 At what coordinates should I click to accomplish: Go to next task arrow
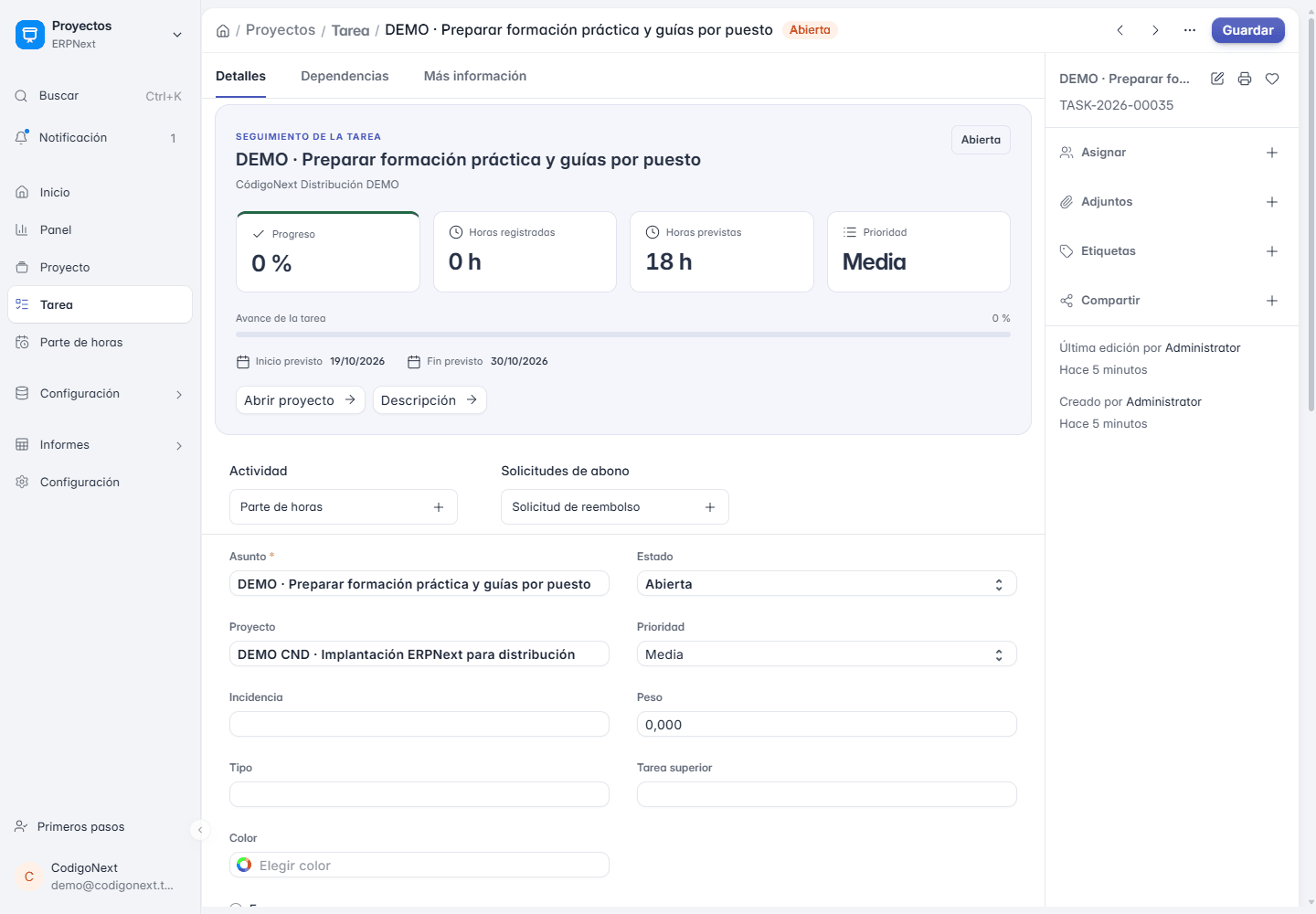(1155, 30)
